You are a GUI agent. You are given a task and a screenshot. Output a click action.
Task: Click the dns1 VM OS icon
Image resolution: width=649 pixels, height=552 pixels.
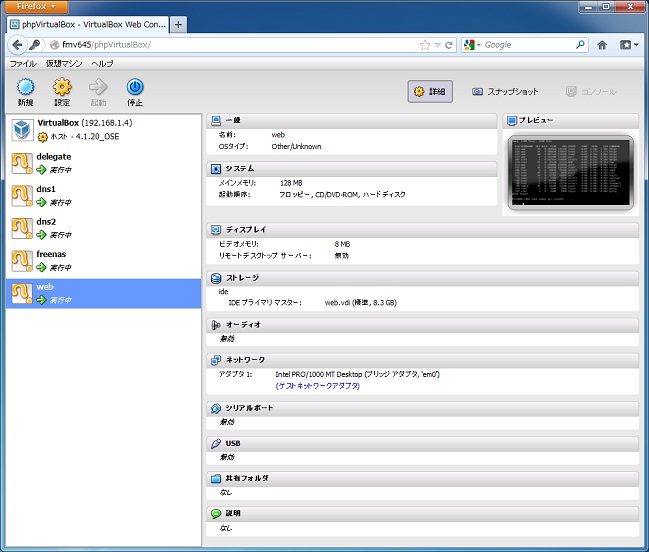click(x=22, y=195)
